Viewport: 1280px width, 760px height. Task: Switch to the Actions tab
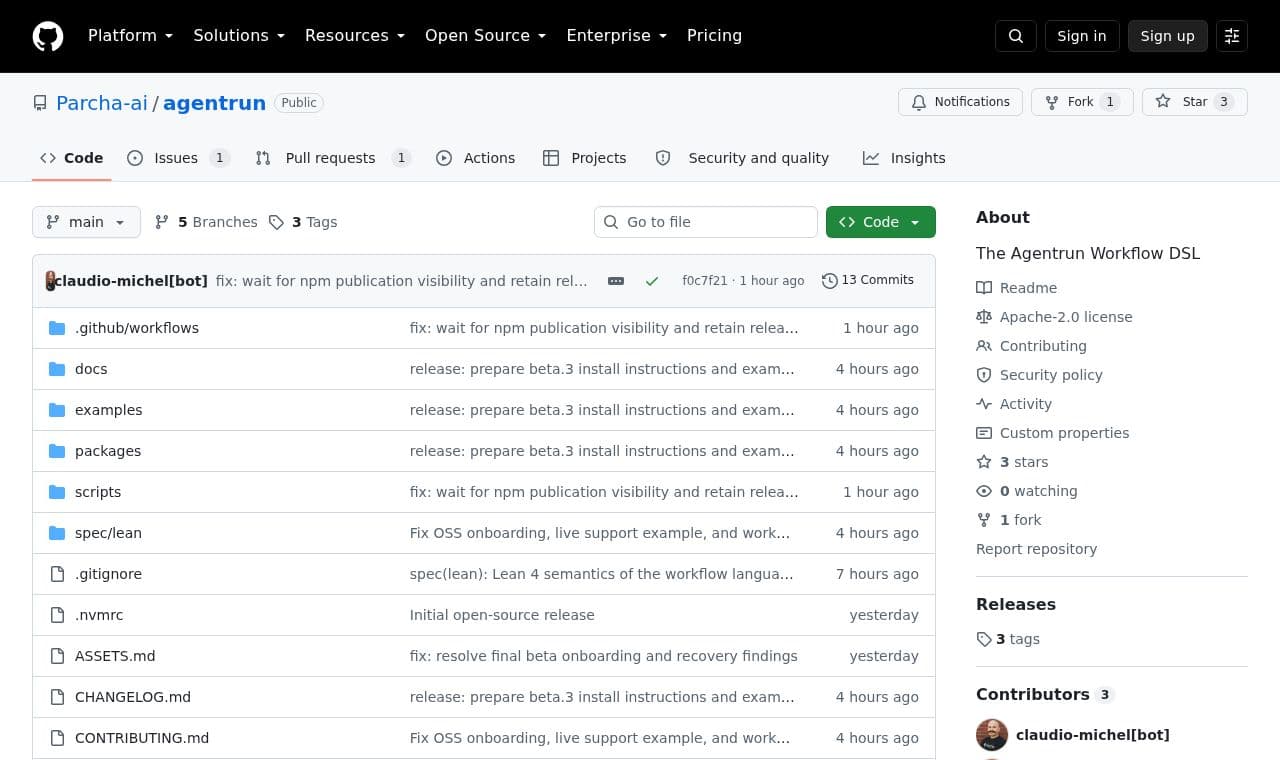click(476, 158)
